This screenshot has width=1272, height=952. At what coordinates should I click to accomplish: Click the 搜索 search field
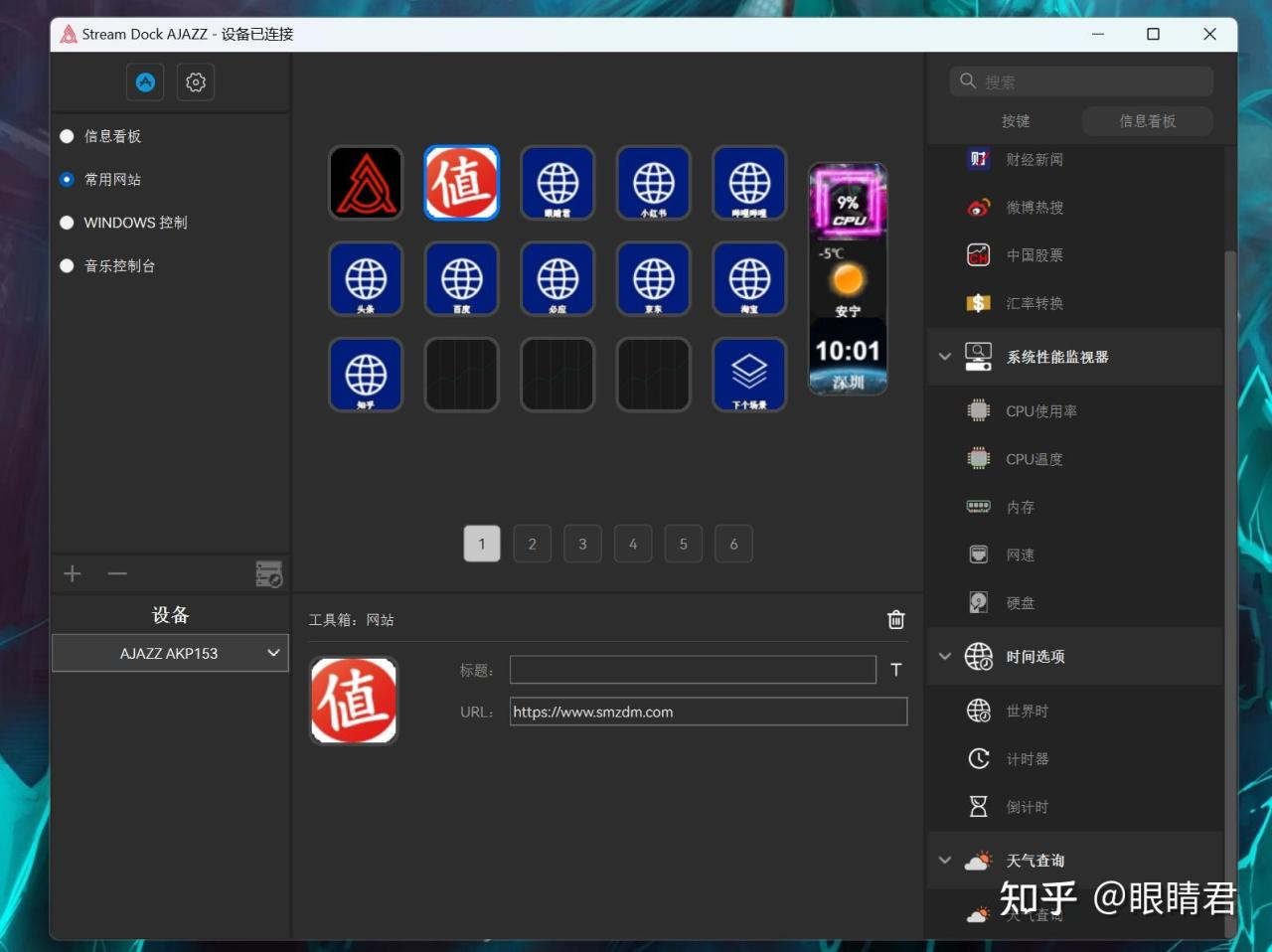coord(1081,81)
